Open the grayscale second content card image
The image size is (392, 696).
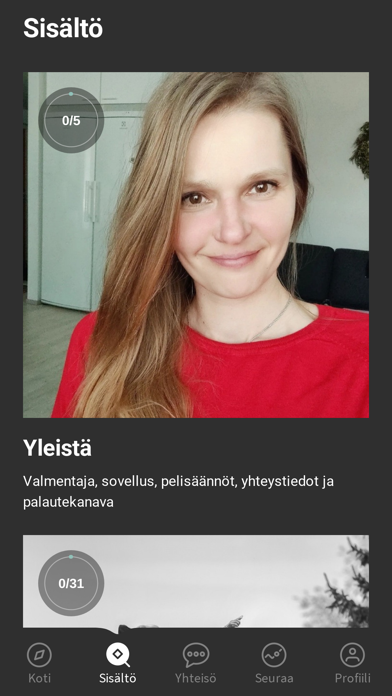pos(196,581)
